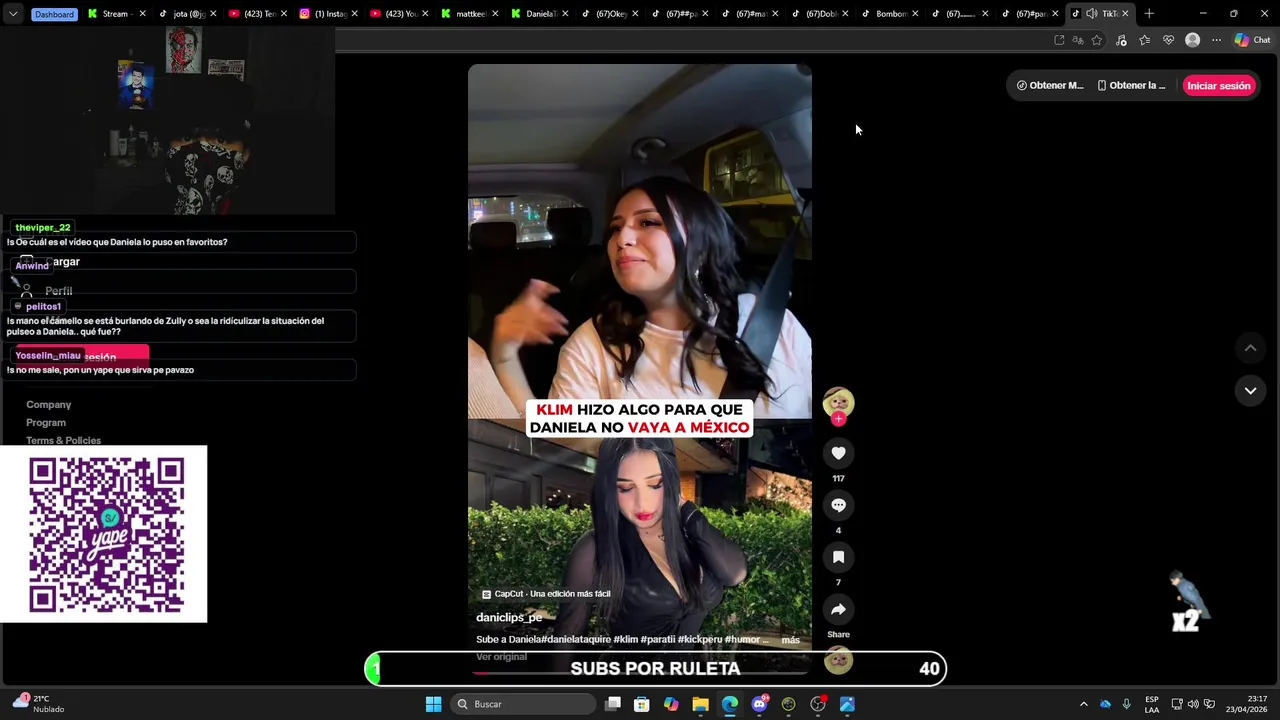Screen dimensions: 1280x720
Task: Open Task View on the taskbar
Action: coord(613,704)
